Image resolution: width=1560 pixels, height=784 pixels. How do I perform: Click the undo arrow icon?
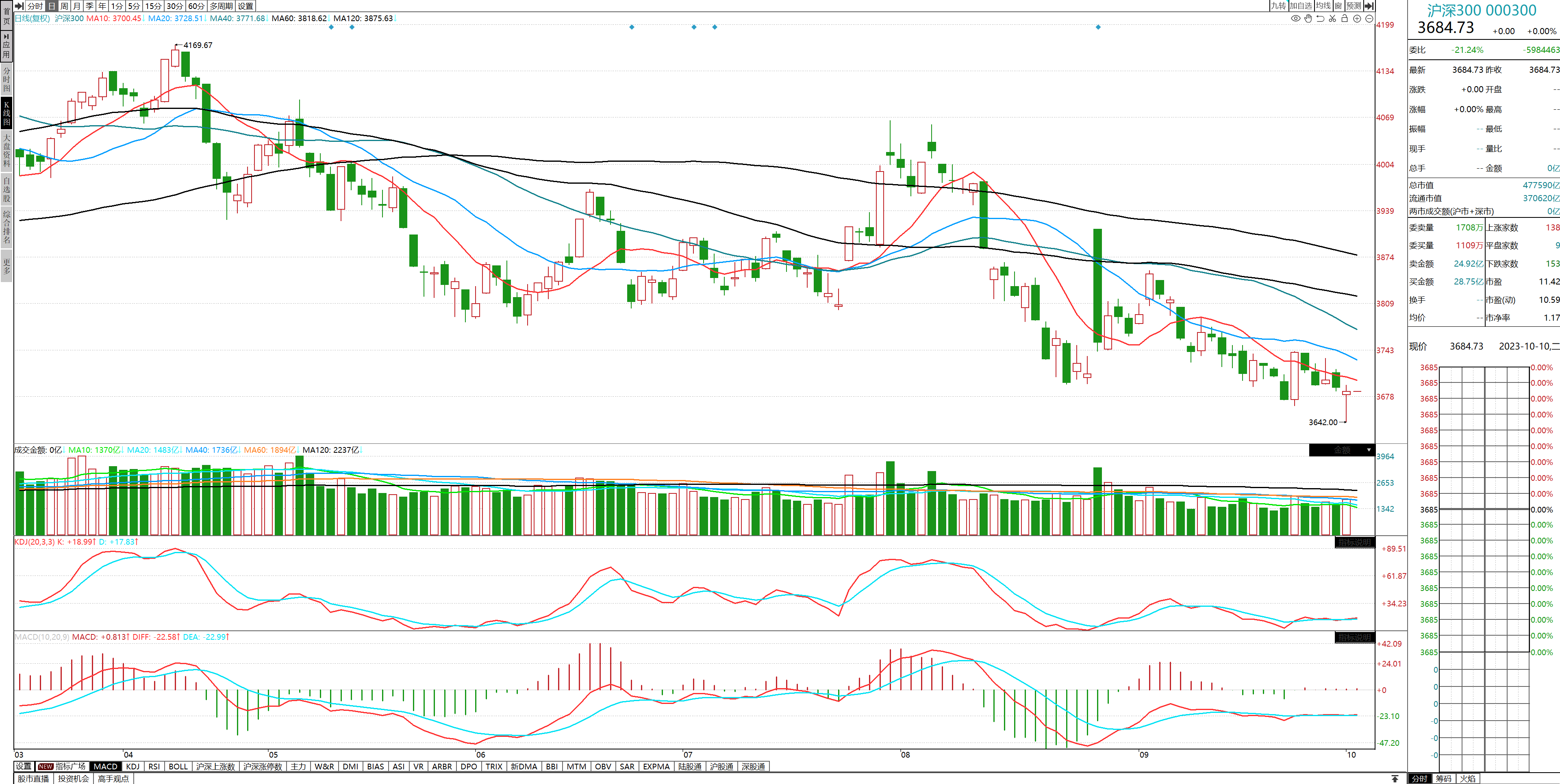1320,19
